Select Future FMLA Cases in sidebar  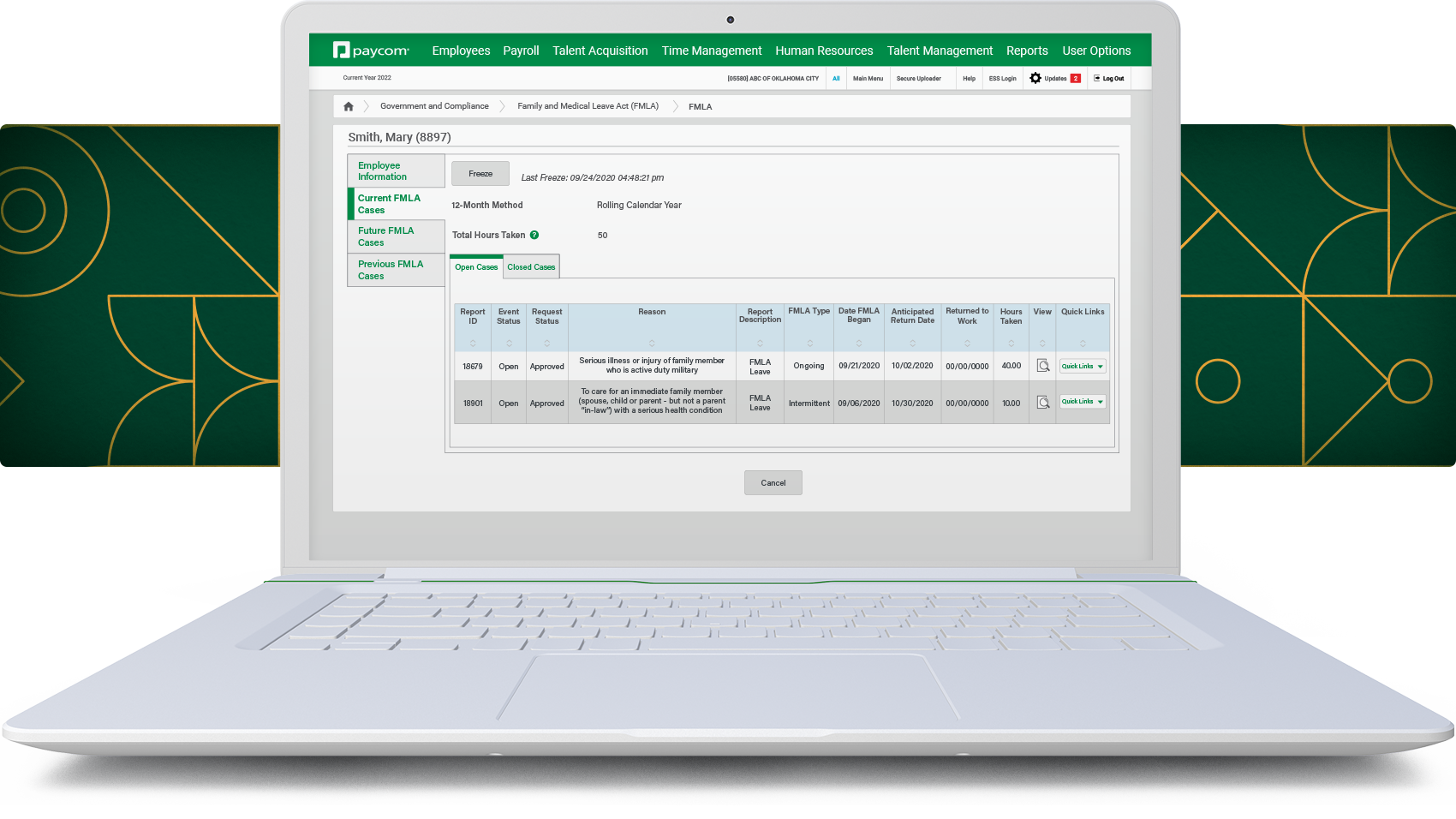click(x=386, y=236)
